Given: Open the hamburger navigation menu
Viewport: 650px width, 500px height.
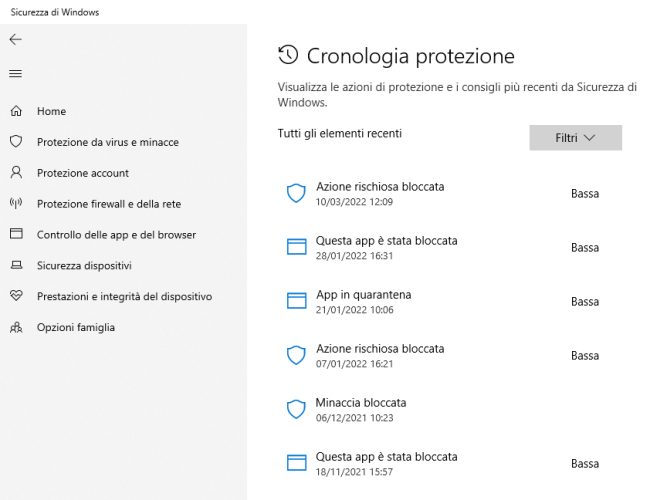Looking at the screenshot, I should [x=15, y=73].
